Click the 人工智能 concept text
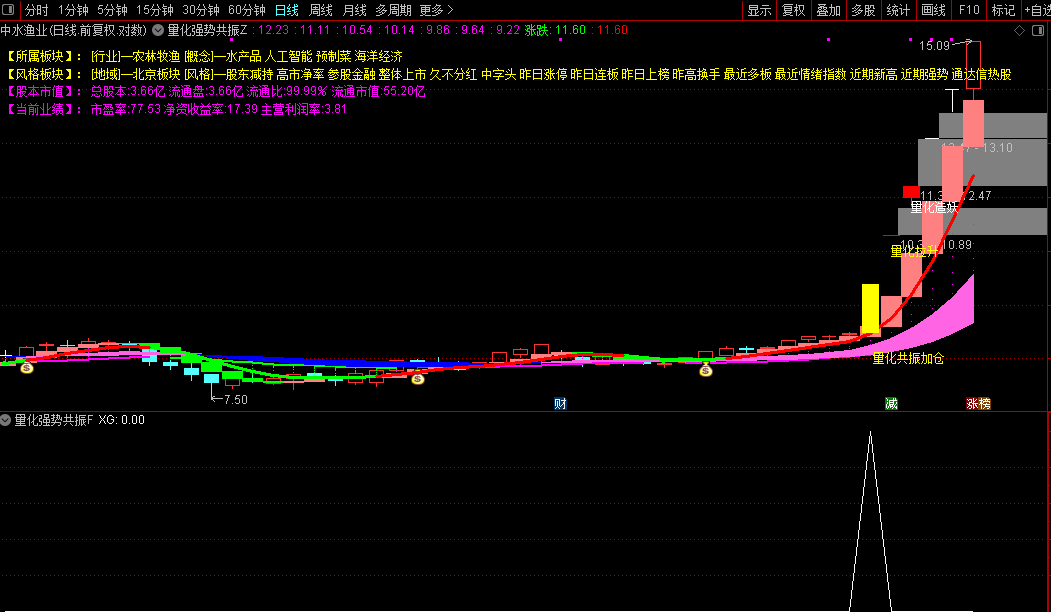1051x612 pixels. coord(289,57)
